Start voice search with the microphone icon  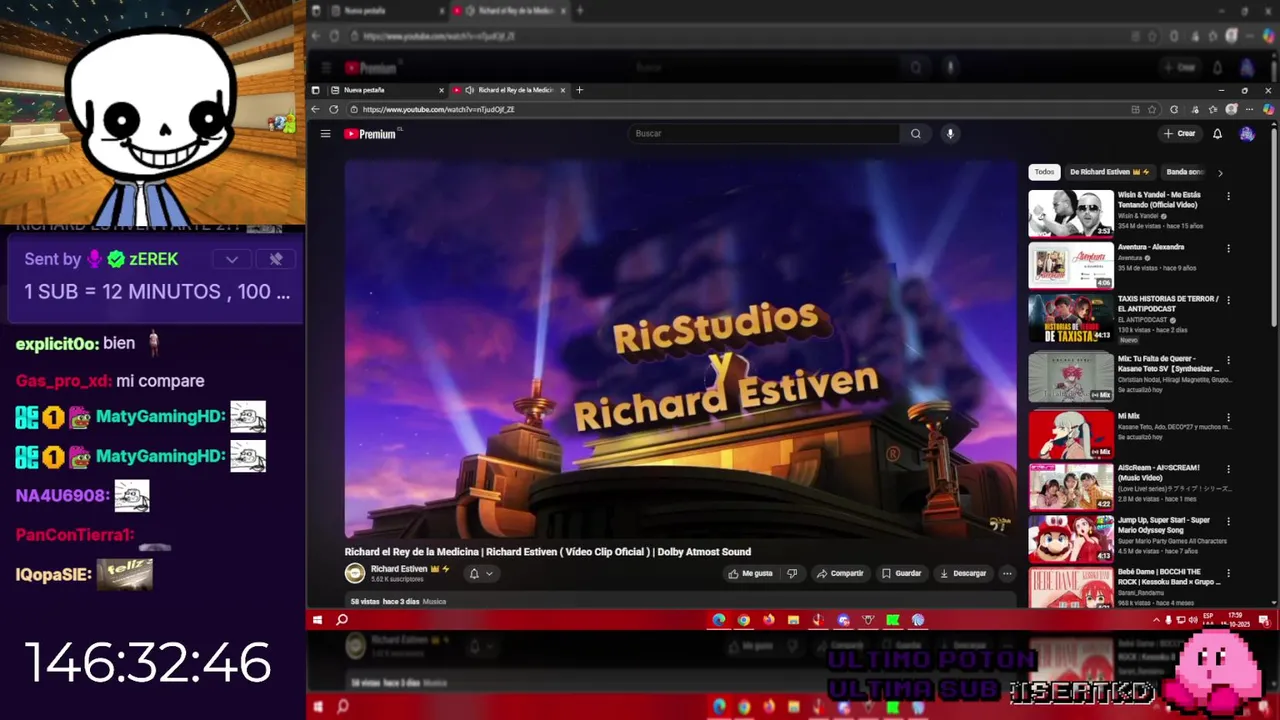pos(950,133)
